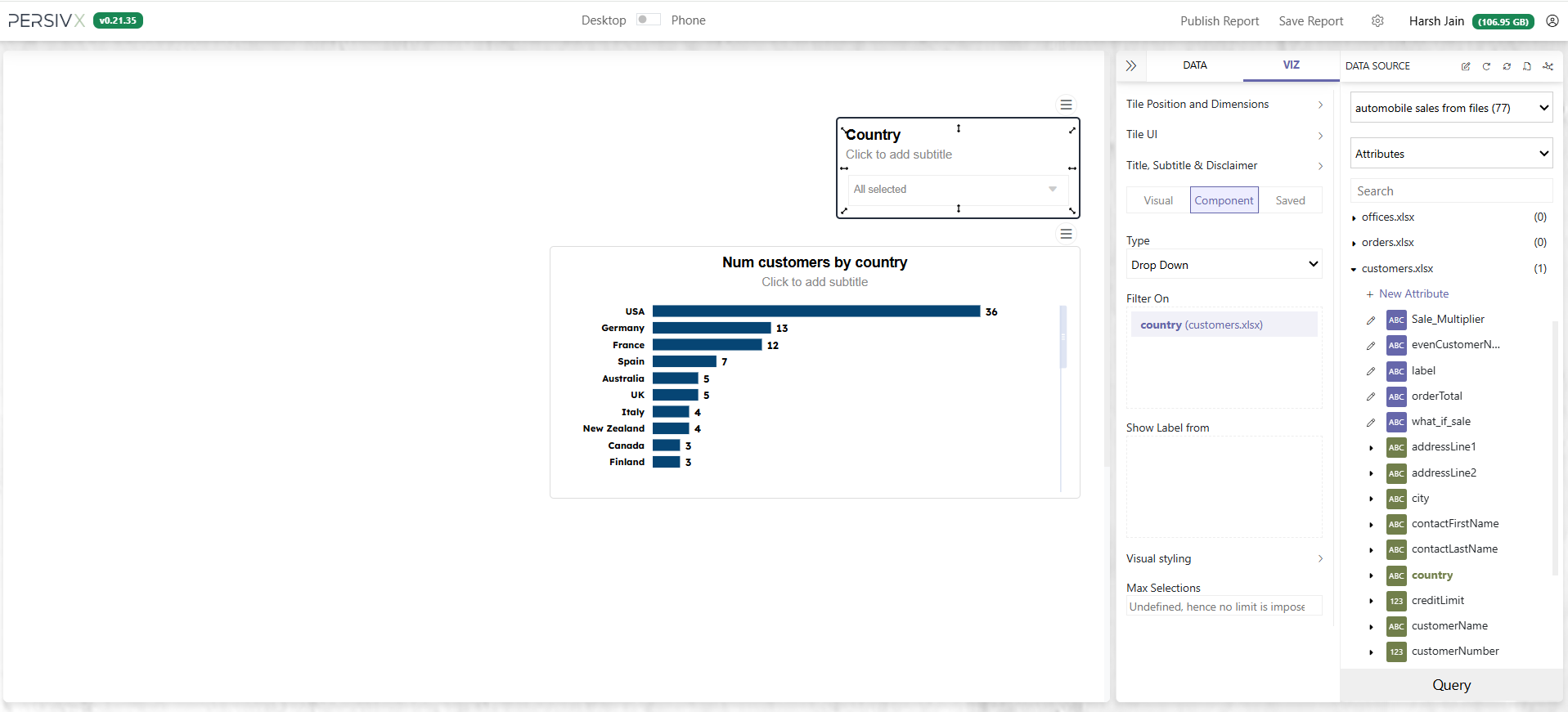Select the Visual tab
Image resolution: width=1568 pixels, height=712 pixels.
(1158, 200)
